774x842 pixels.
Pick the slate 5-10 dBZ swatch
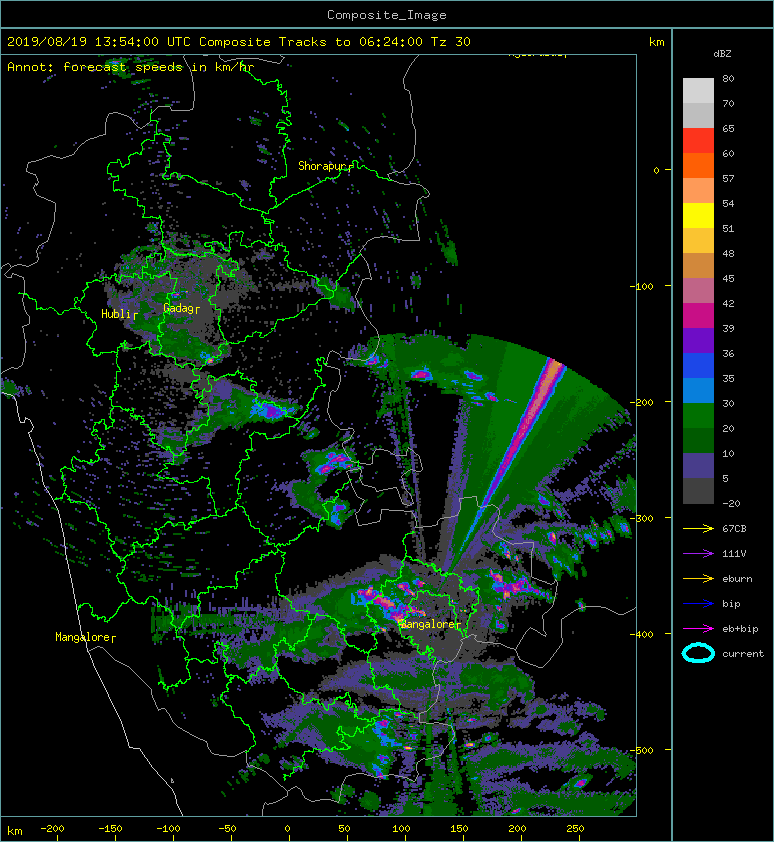point(698,465)
